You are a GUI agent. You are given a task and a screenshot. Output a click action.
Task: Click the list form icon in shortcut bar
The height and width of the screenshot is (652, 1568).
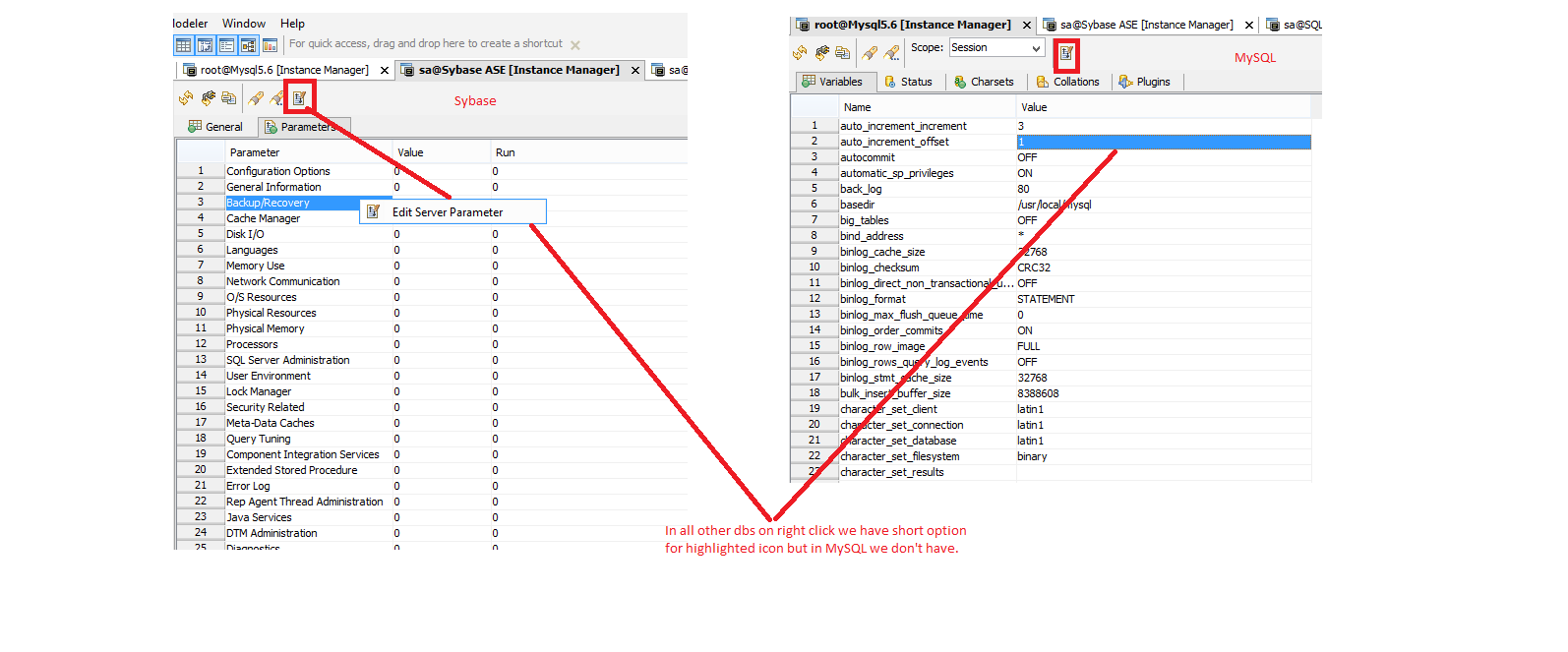click(x=226, y=45)
